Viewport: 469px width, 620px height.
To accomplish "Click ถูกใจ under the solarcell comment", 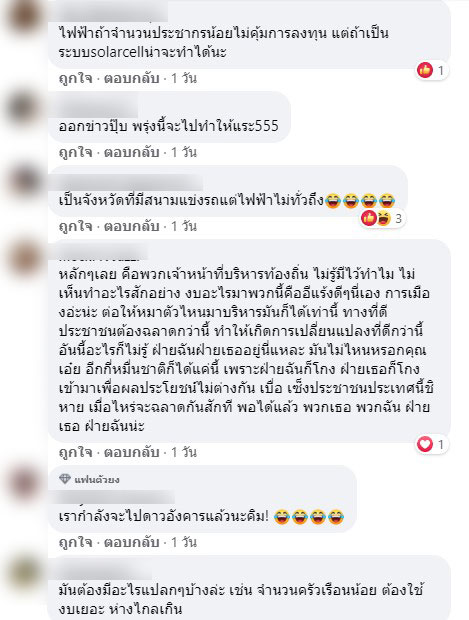I will [75, 78].
